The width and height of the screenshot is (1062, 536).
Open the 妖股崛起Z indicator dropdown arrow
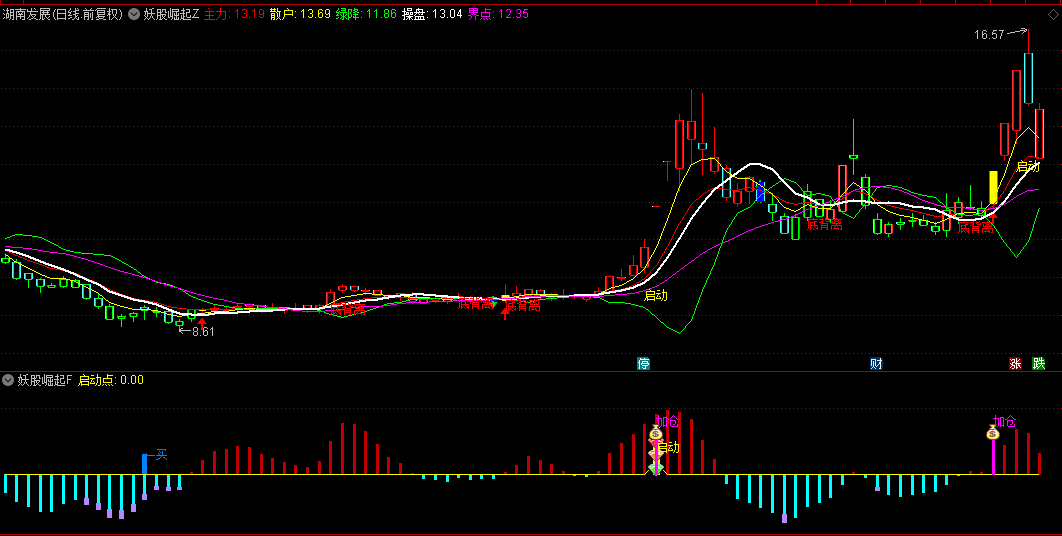134,14
